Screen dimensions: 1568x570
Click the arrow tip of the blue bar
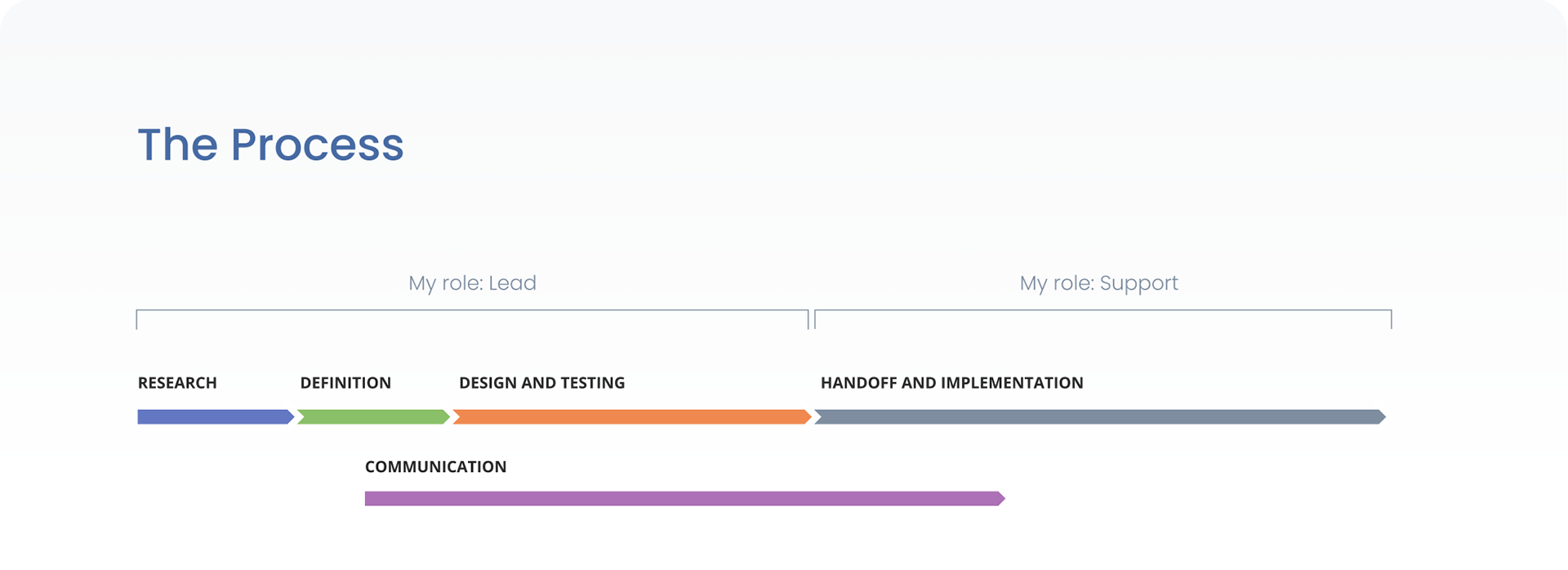point(290,417)
